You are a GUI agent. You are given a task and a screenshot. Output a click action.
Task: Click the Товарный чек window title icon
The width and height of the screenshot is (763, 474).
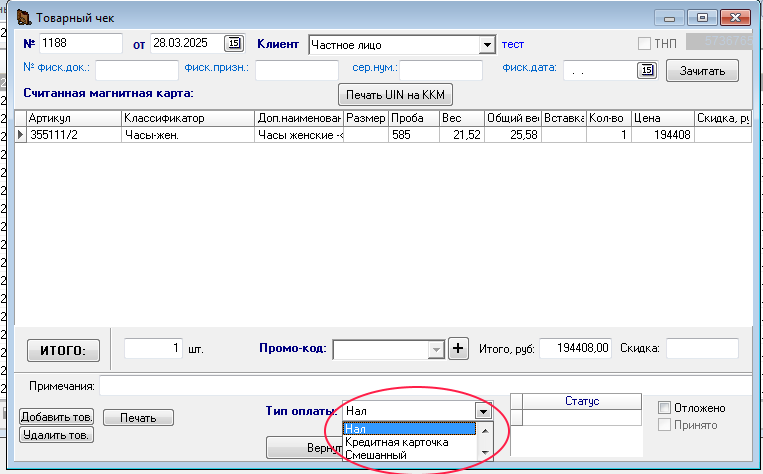(x=23, y=18)
